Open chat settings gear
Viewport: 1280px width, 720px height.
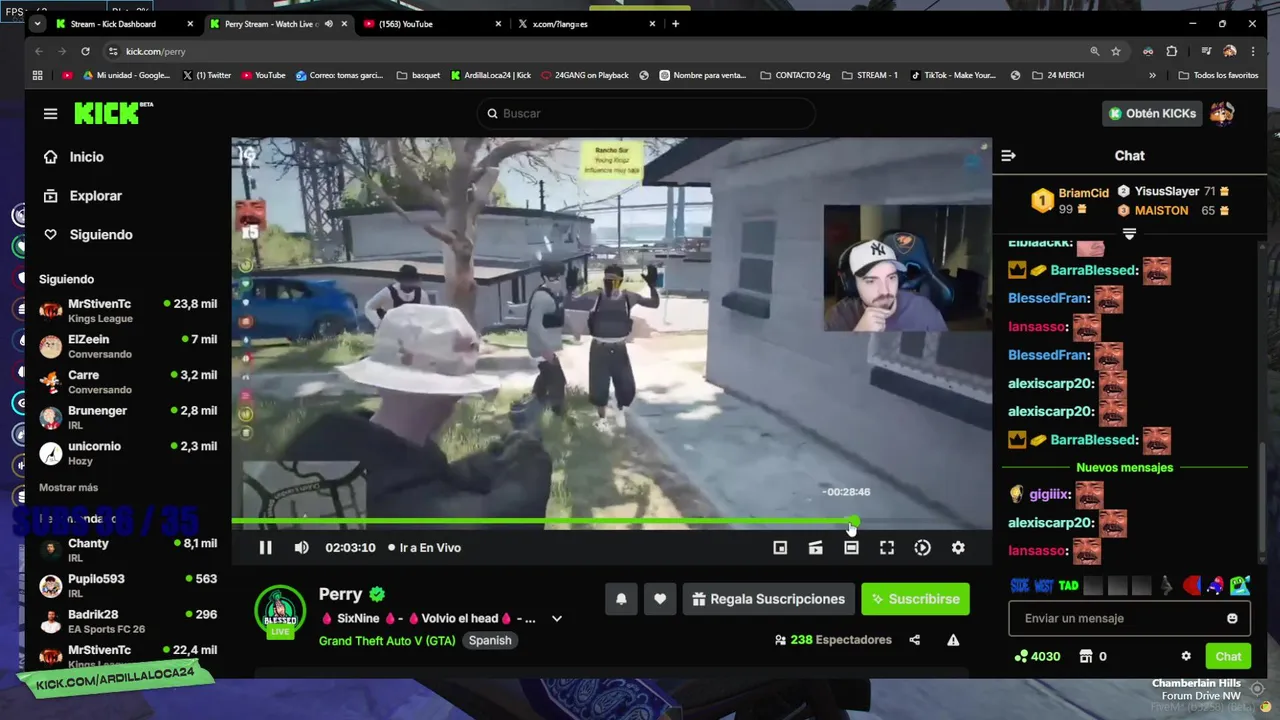tap(1186, 656)
